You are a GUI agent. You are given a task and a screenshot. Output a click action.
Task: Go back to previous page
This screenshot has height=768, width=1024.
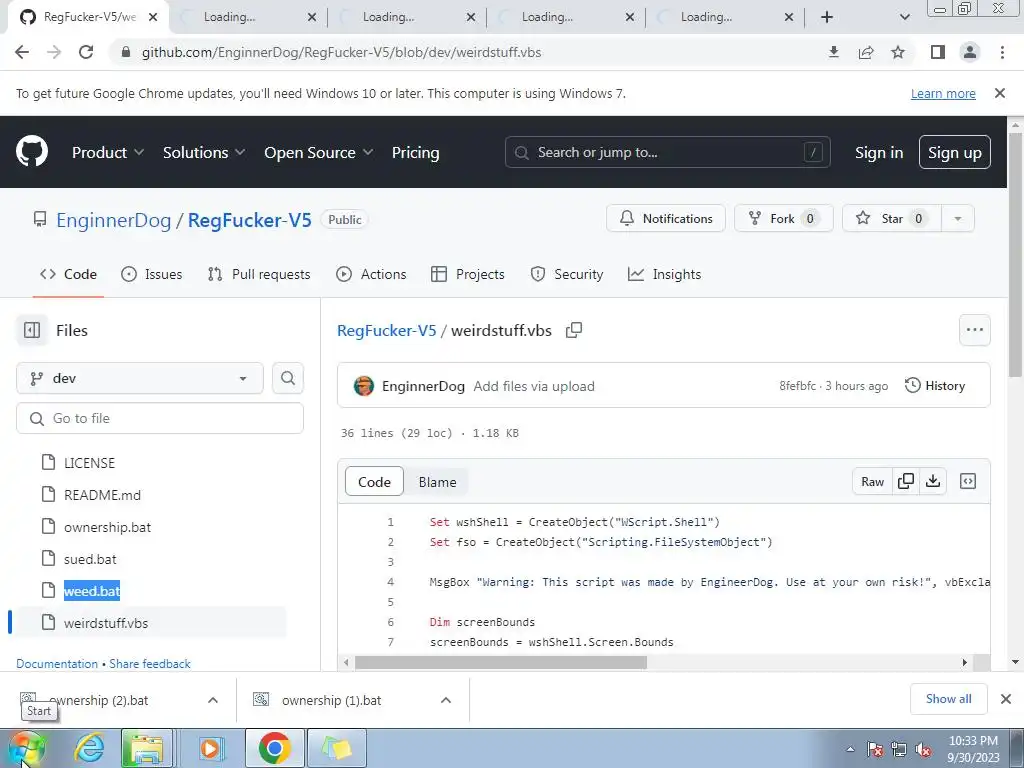[22, 52]
